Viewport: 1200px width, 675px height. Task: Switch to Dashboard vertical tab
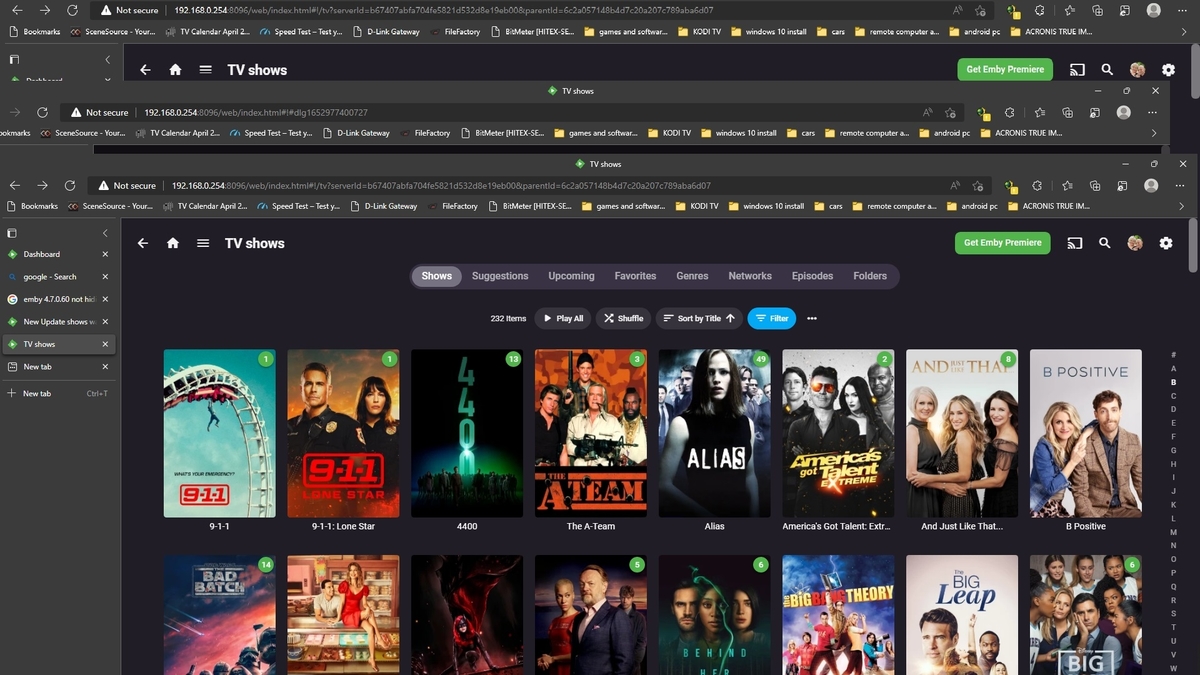58,254
